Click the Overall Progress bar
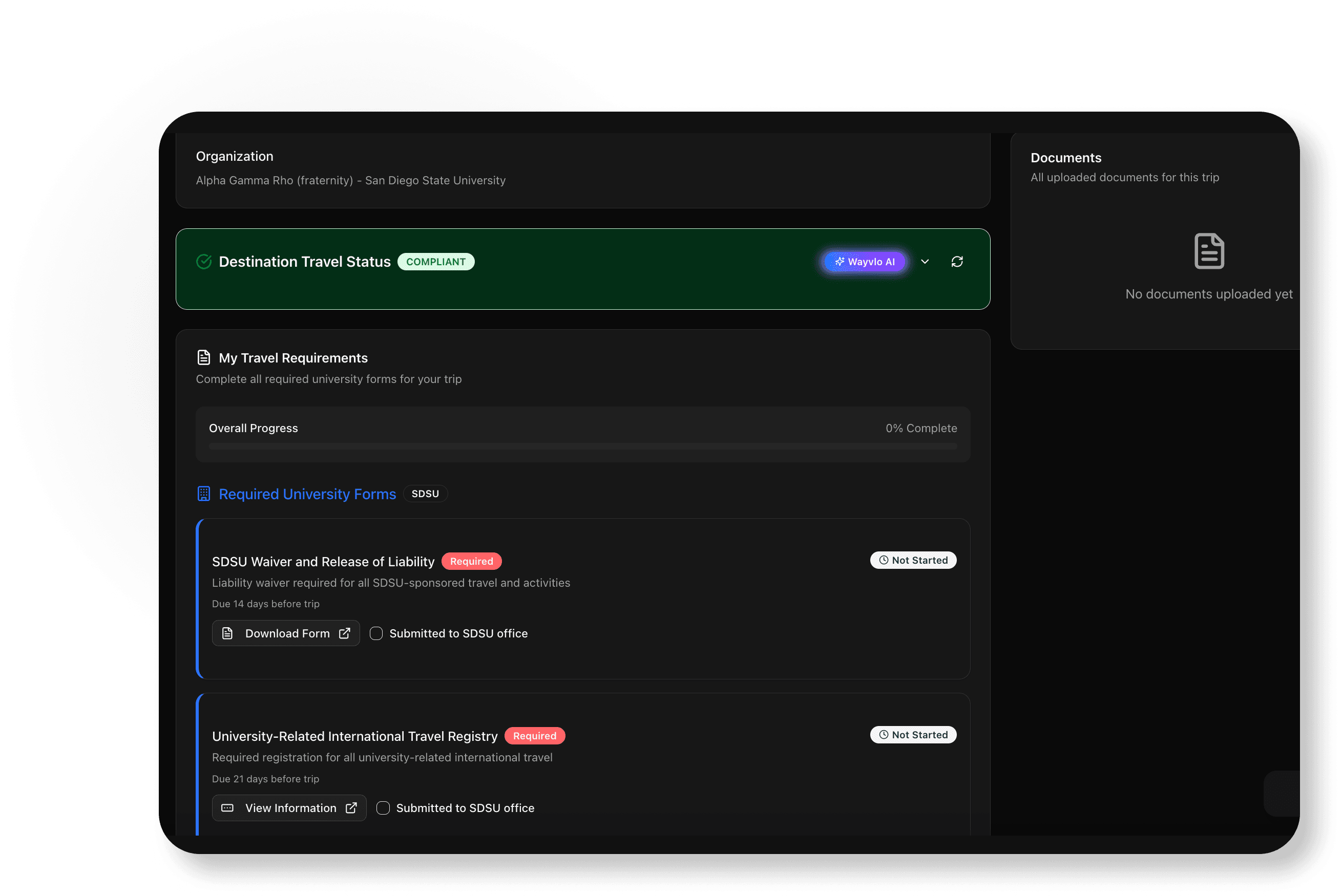The image size is (1342, 896). point(582,446)
